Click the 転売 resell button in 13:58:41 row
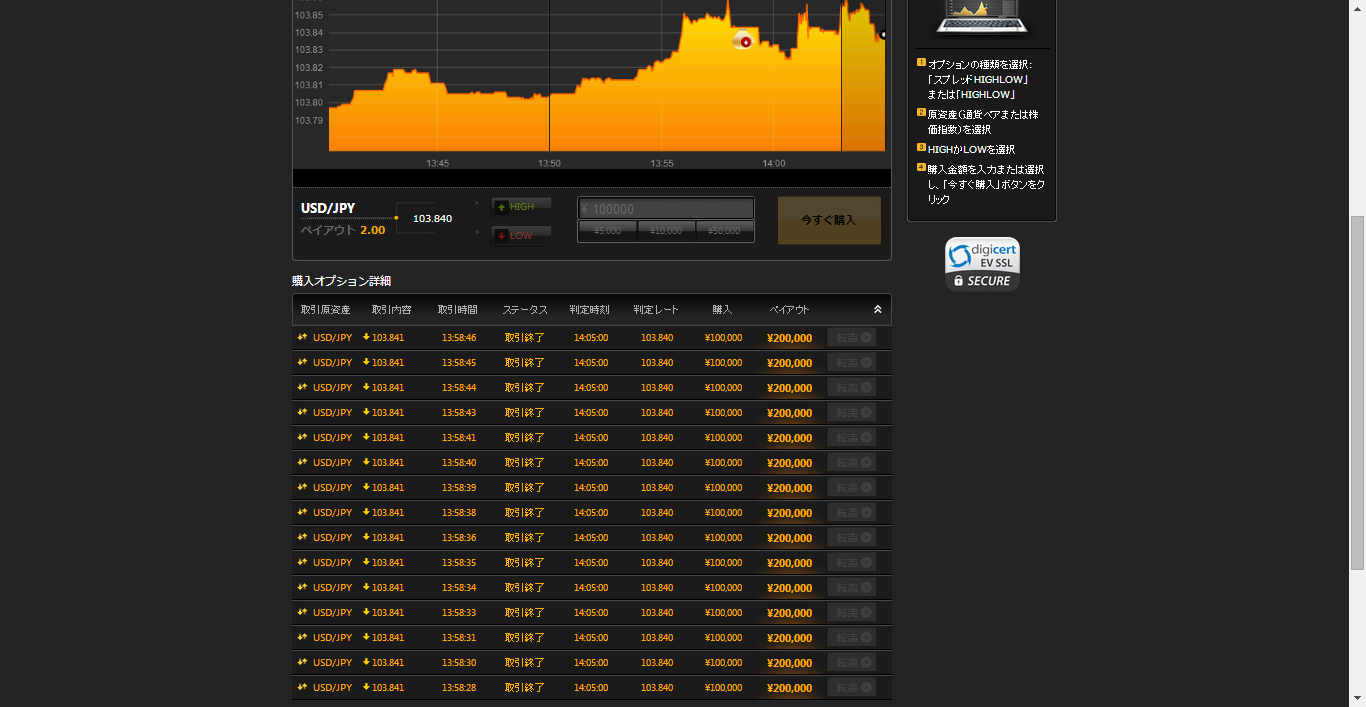1366x707 pixels. (x=852, y=437)
